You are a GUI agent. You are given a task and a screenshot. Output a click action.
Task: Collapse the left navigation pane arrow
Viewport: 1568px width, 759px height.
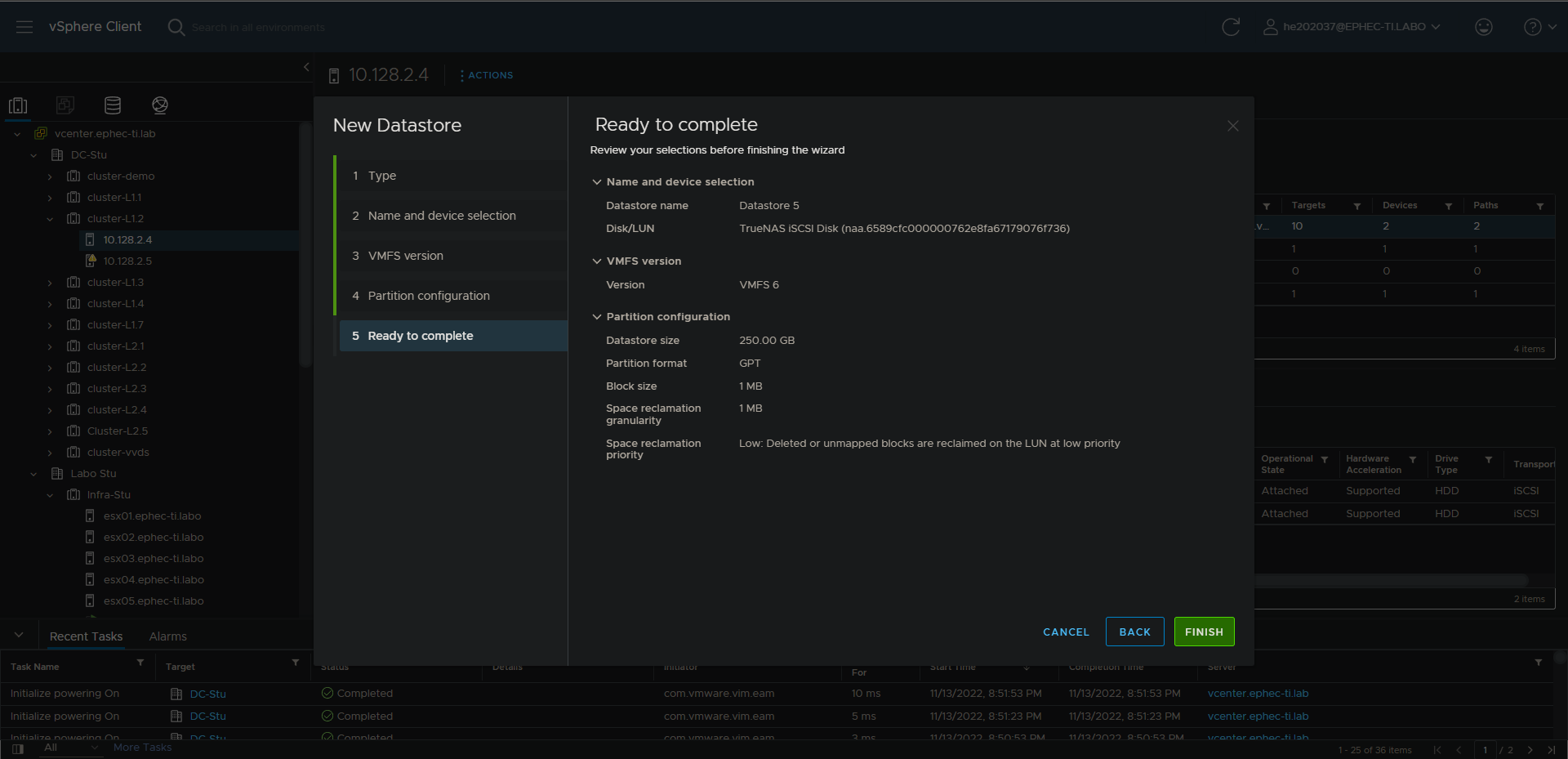[306, 67]
